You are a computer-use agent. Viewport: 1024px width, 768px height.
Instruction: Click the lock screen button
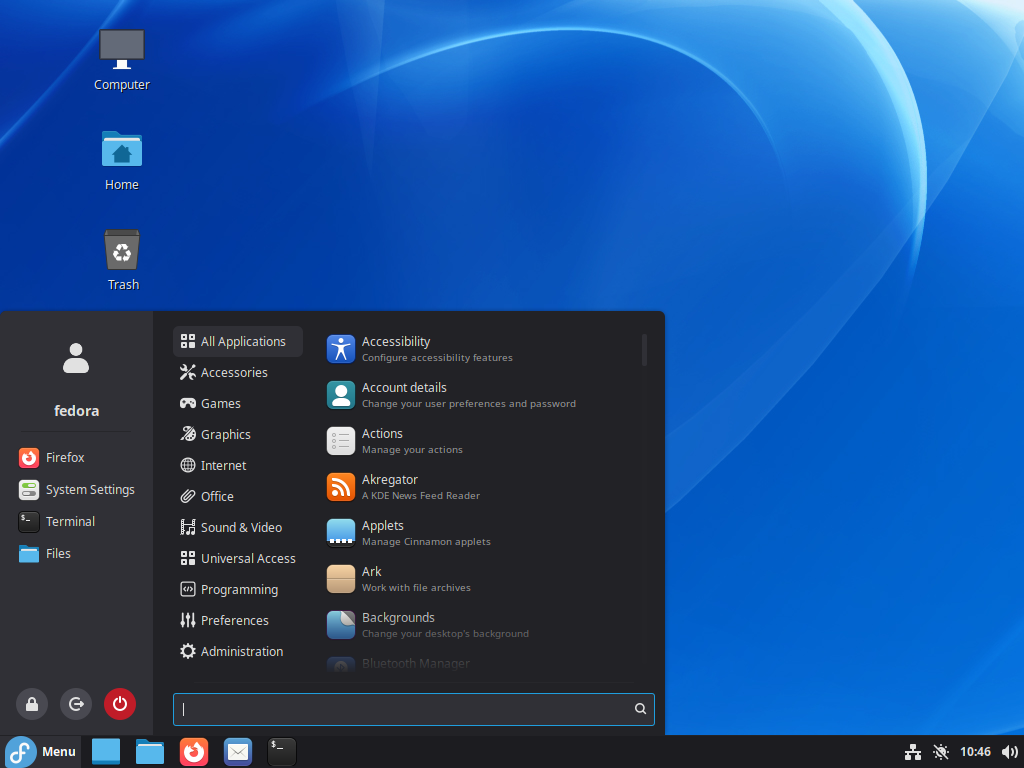coord(32,704)
